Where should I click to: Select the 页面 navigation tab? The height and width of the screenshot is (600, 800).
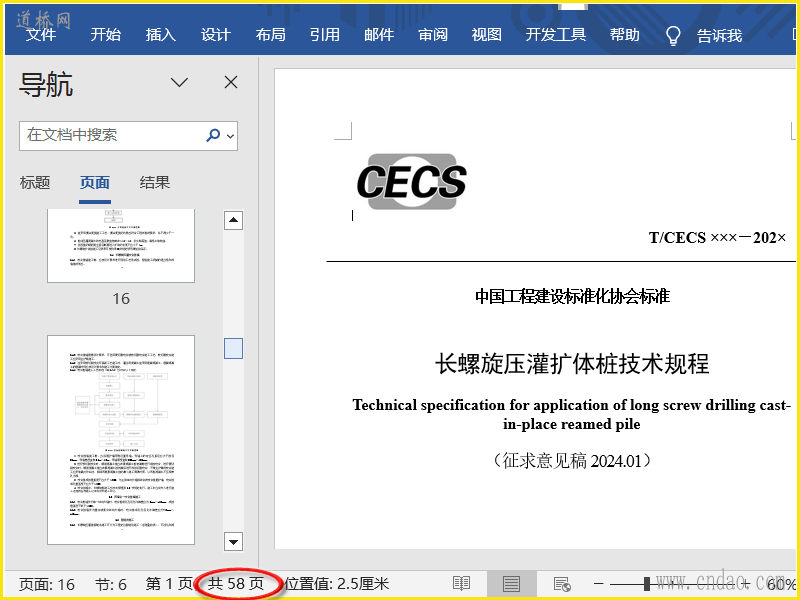(95, 183)
